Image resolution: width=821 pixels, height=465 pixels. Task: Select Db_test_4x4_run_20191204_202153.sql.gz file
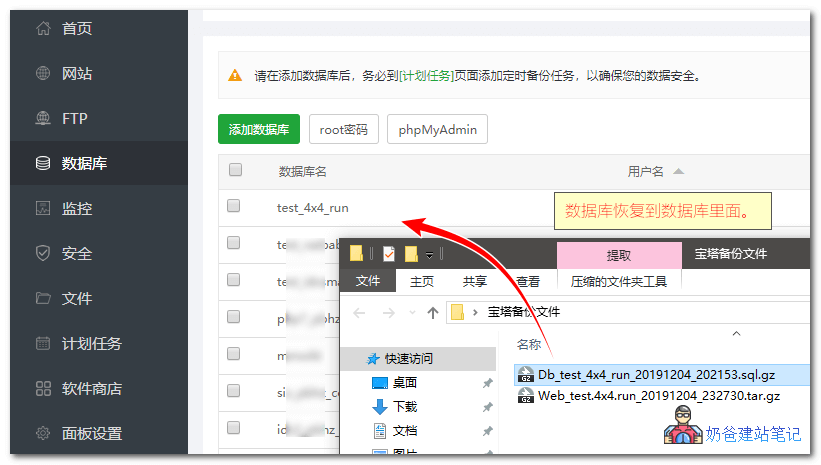point(662,374)
